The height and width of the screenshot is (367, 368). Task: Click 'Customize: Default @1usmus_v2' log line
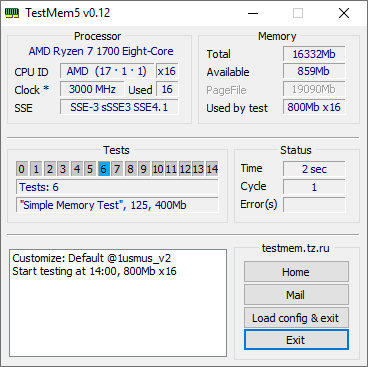92,258
